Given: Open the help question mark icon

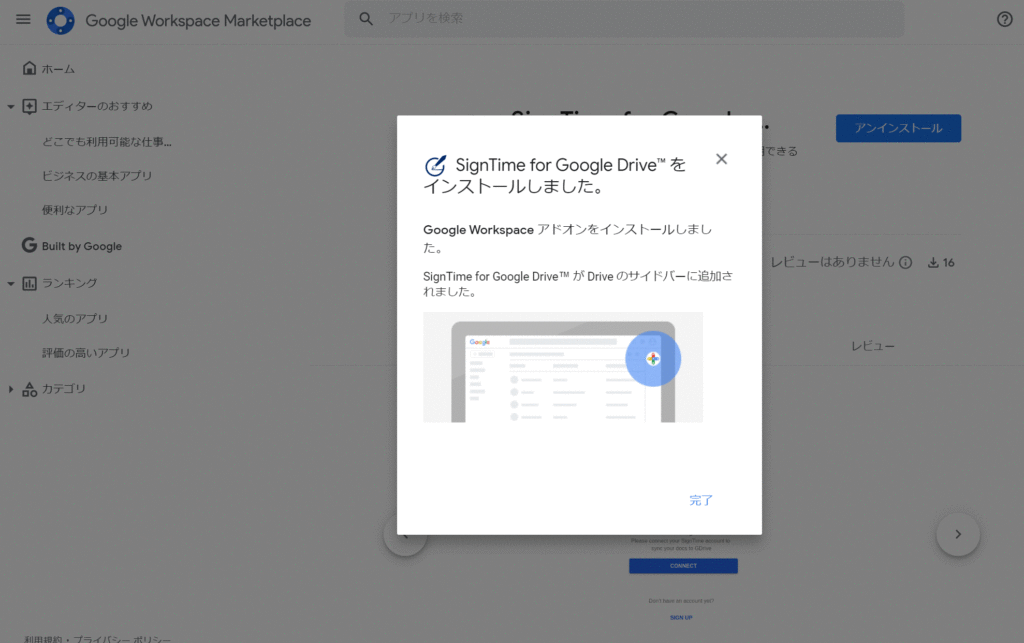Looking at the screenshot, I should click(x=1004, y=20).
